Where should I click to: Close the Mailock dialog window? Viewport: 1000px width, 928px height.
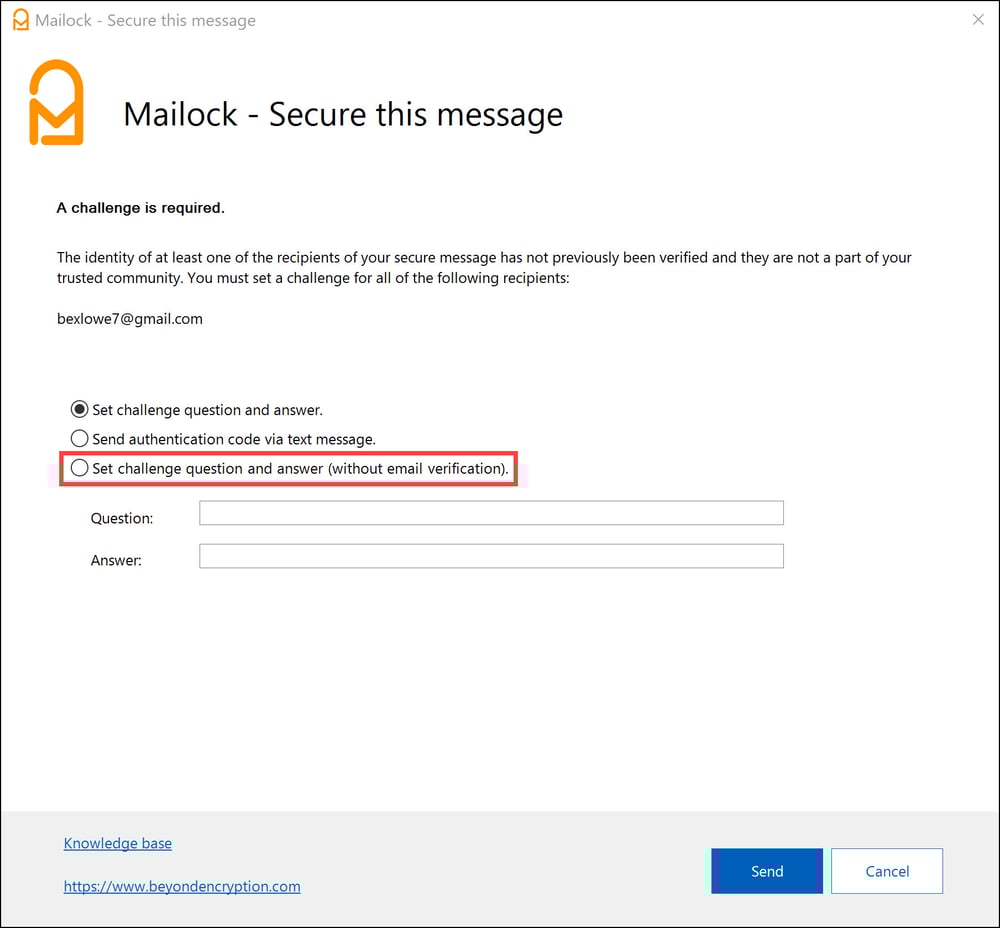pos(978,20)
